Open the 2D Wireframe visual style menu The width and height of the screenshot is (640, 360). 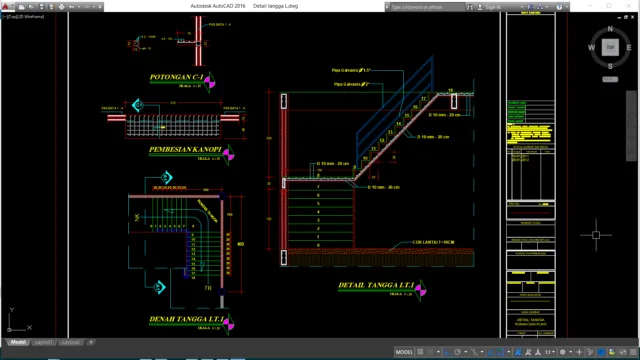click(30, 17)
